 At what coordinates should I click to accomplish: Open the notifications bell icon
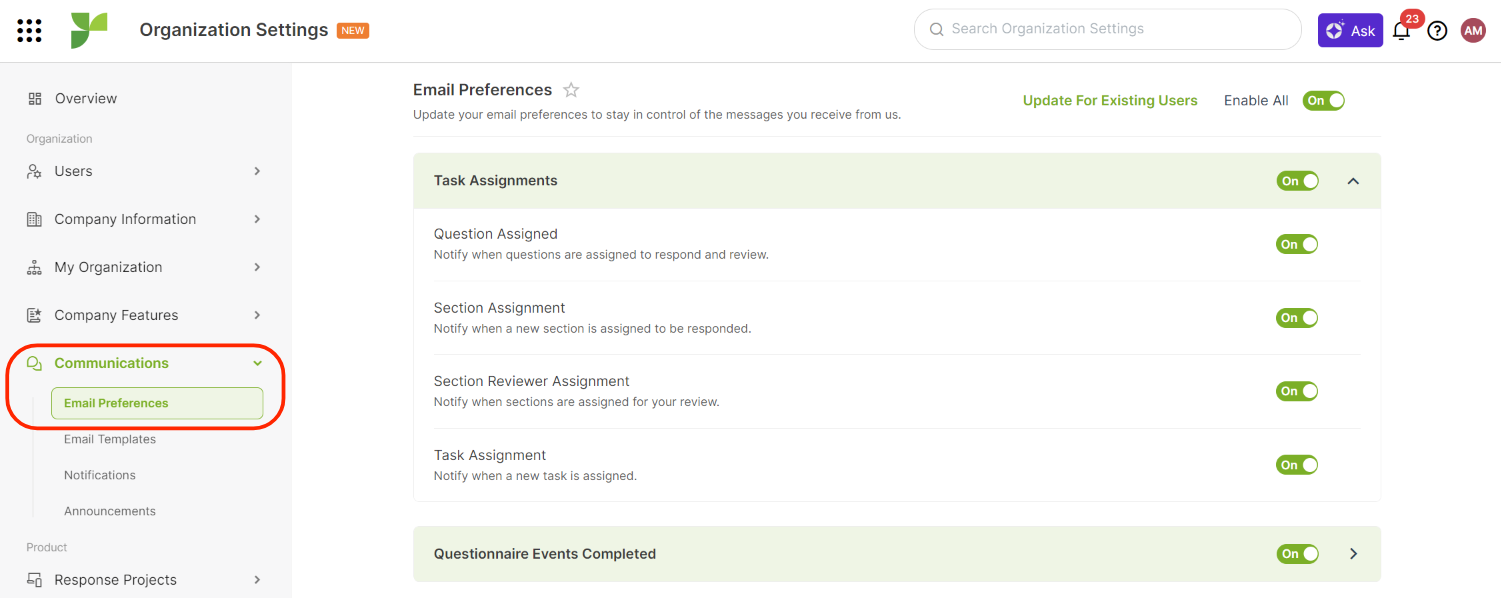point(1401,31)
